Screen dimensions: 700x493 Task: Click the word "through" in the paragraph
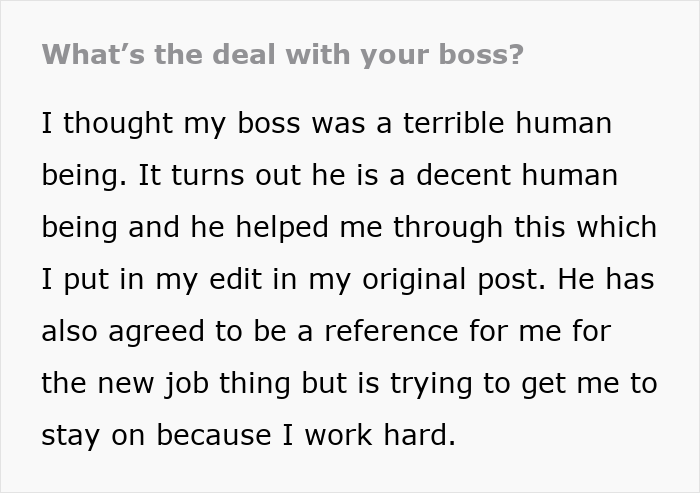[x=426, y=228]
